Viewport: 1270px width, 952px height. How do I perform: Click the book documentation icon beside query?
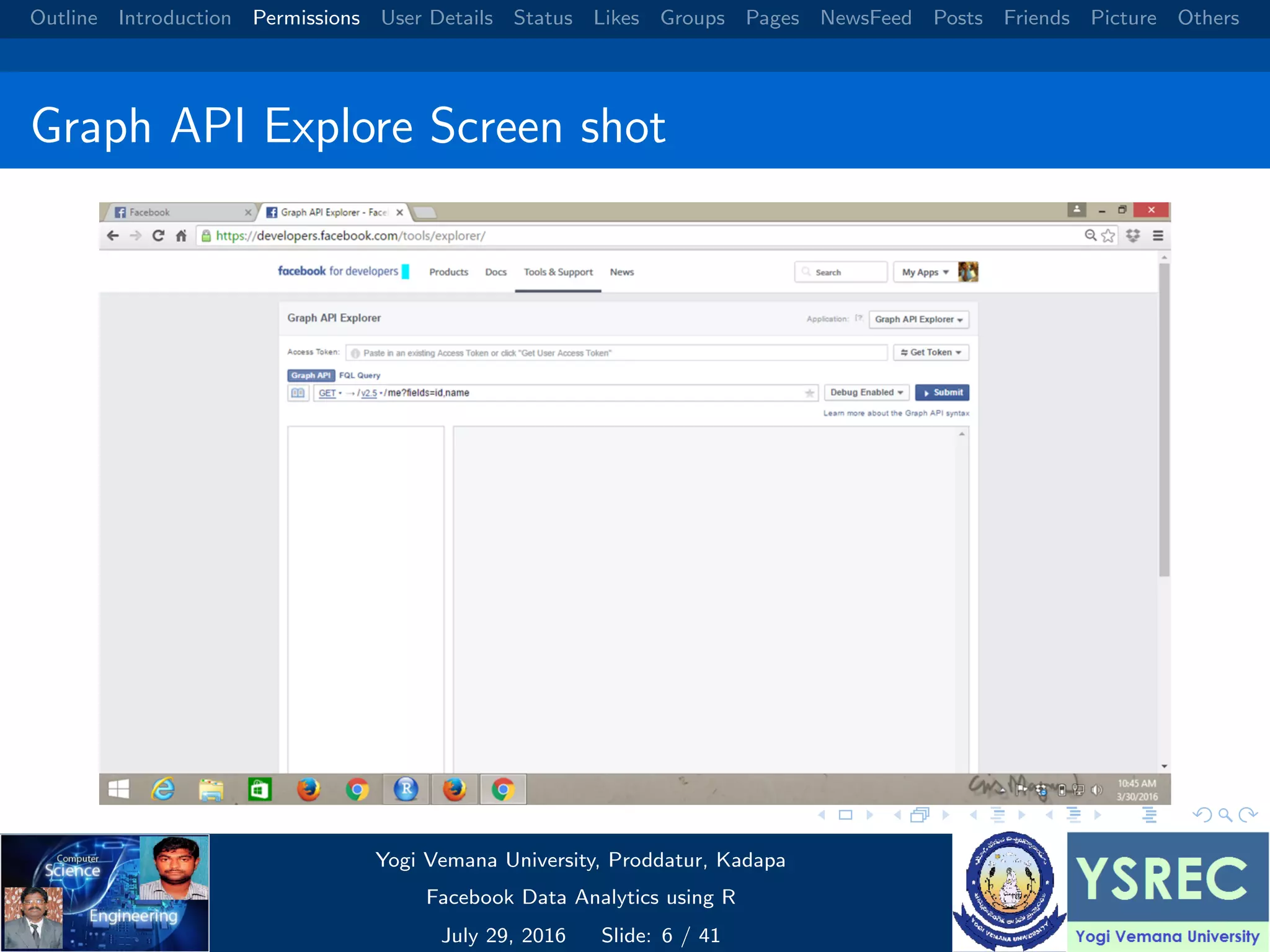(x=298, y=392)
